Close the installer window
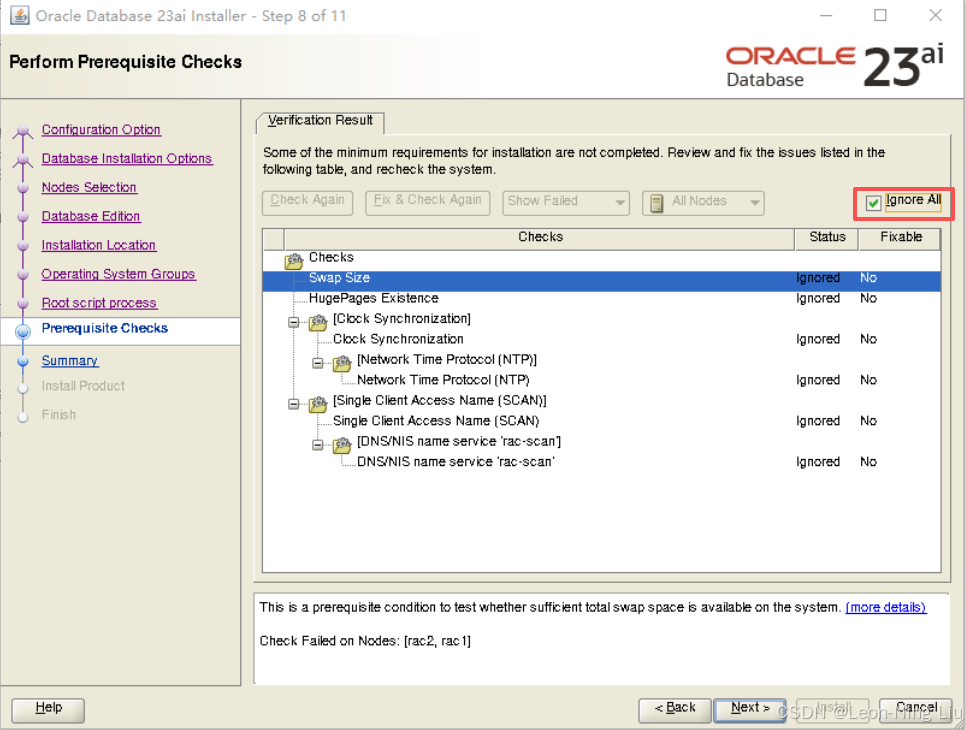 coord(935,15)
